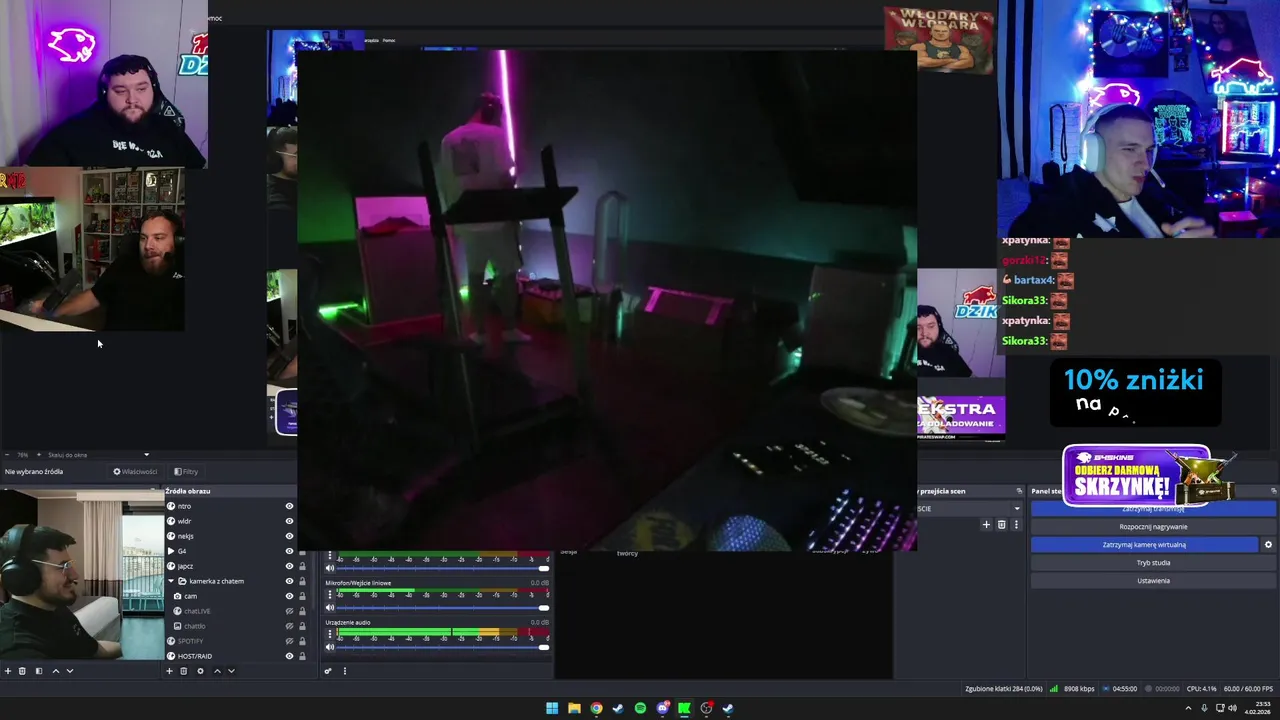
Task: Hide the ntro source
Action: click(x=289, y=506)
